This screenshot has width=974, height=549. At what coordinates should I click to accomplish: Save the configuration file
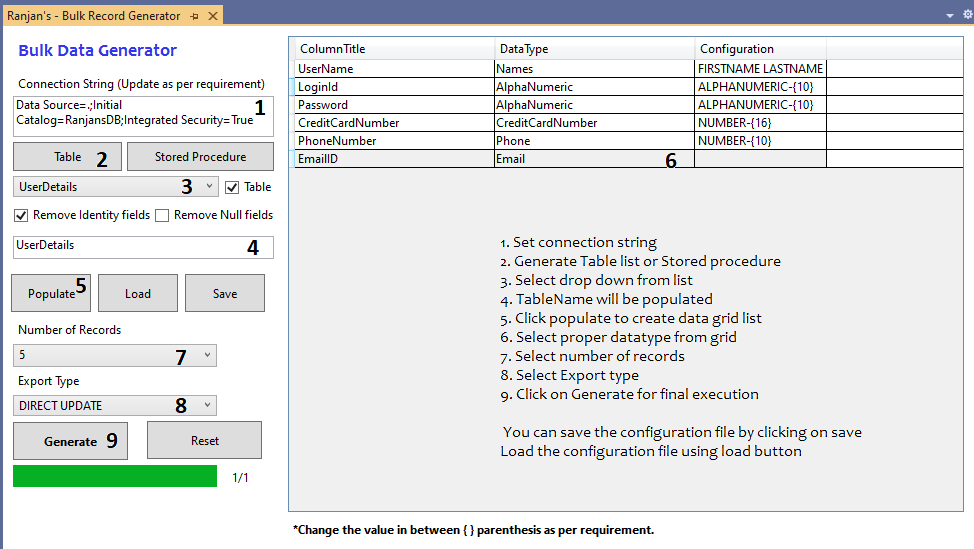[225, 293]
